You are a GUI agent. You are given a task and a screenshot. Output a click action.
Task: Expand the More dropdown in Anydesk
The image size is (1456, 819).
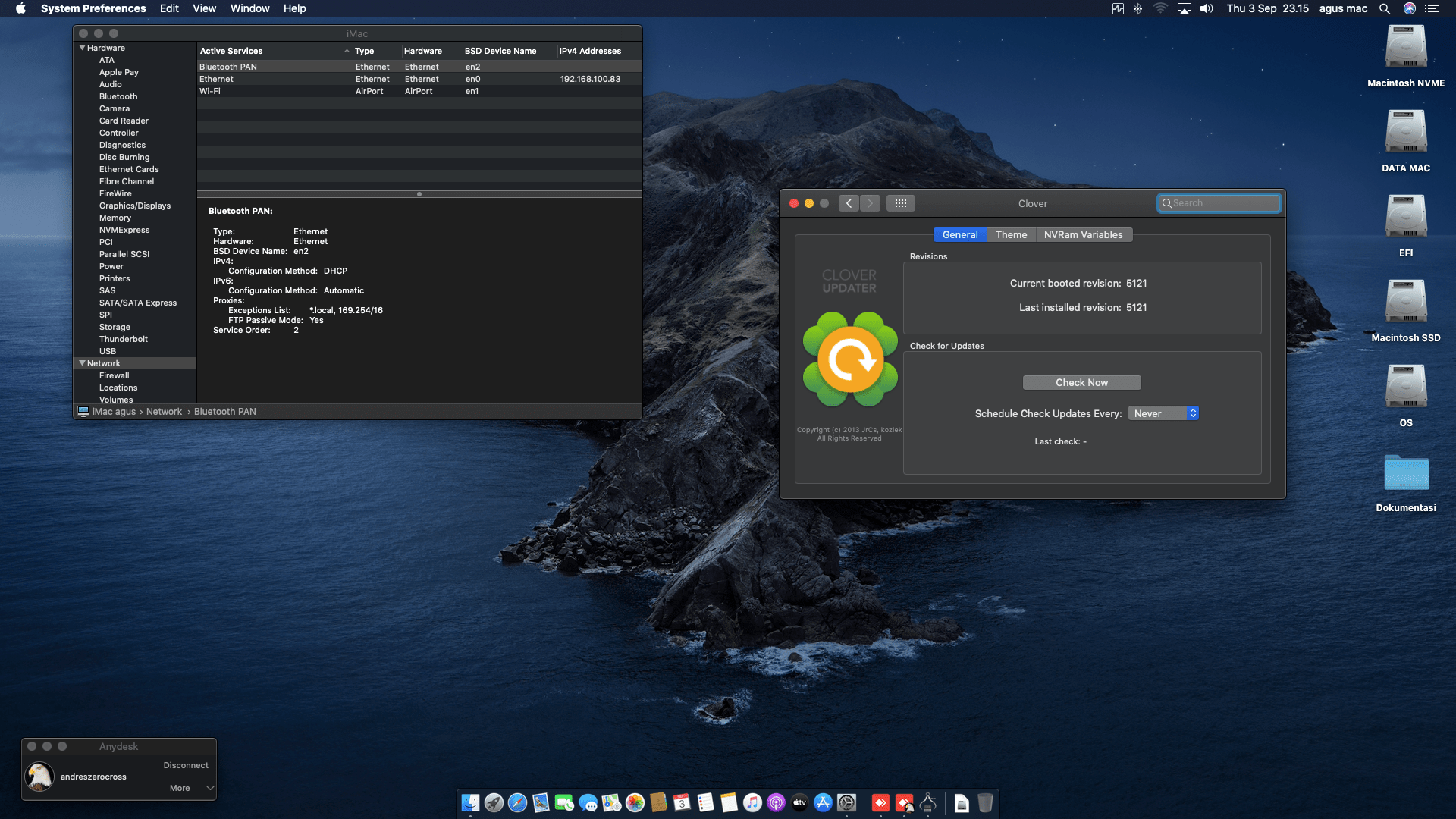pyautogui.click(x=186, y=788)
